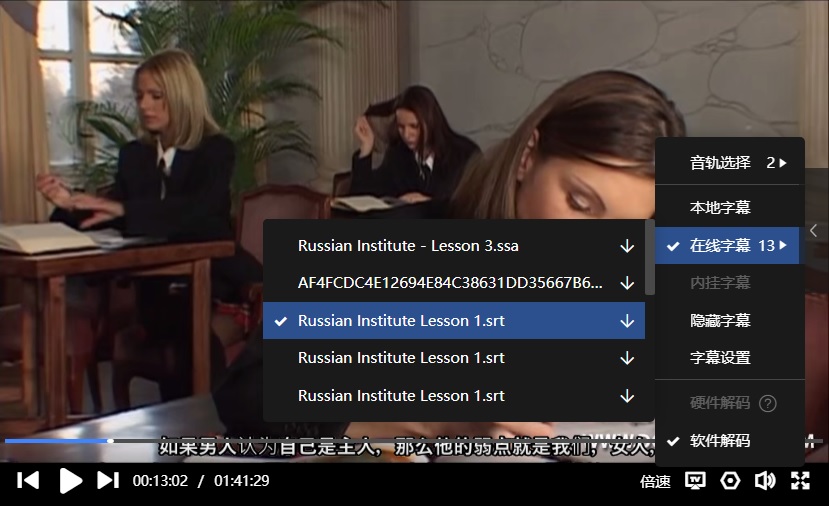
Task: Click the video progress bar
Action: point(300,441)
